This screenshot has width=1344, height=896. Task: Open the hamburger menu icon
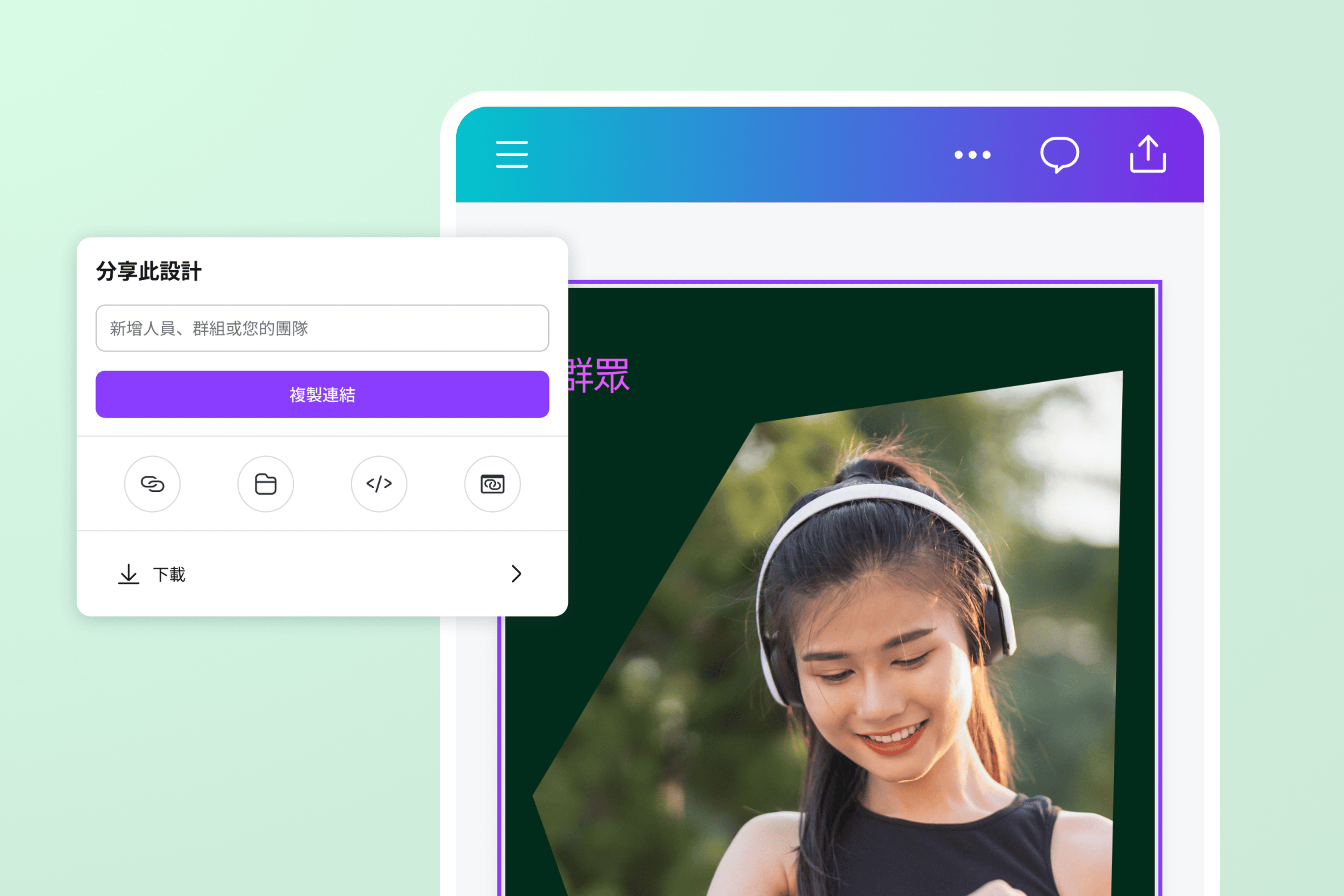511,154
